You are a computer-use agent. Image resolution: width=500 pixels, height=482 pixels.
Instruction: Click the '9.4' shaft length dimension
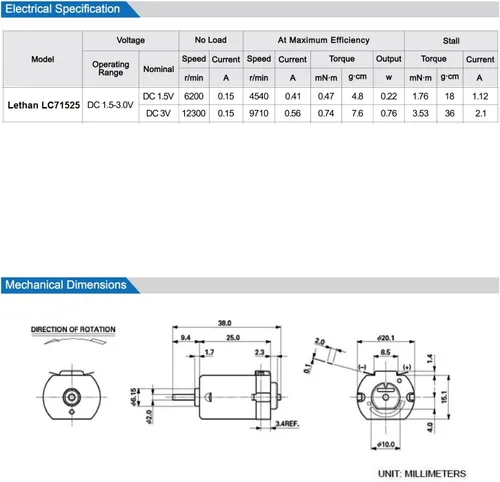coord(185,338)
